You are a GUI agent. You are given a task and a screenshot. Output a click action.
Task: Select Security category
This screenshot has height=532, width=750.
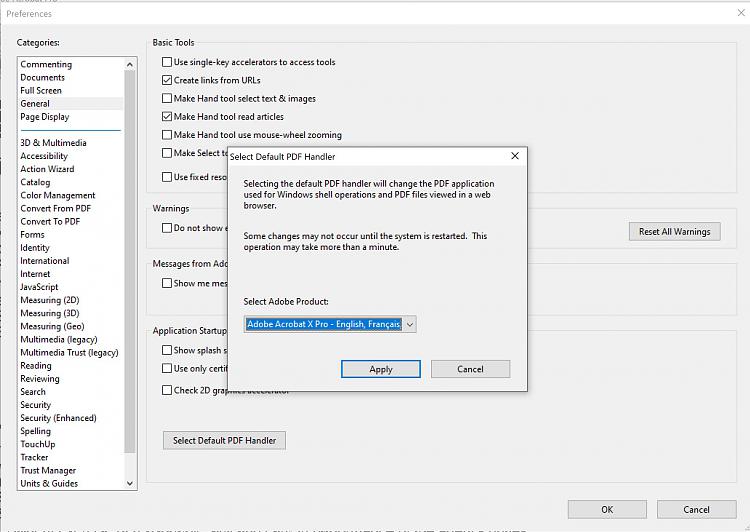tap(35, 405)
